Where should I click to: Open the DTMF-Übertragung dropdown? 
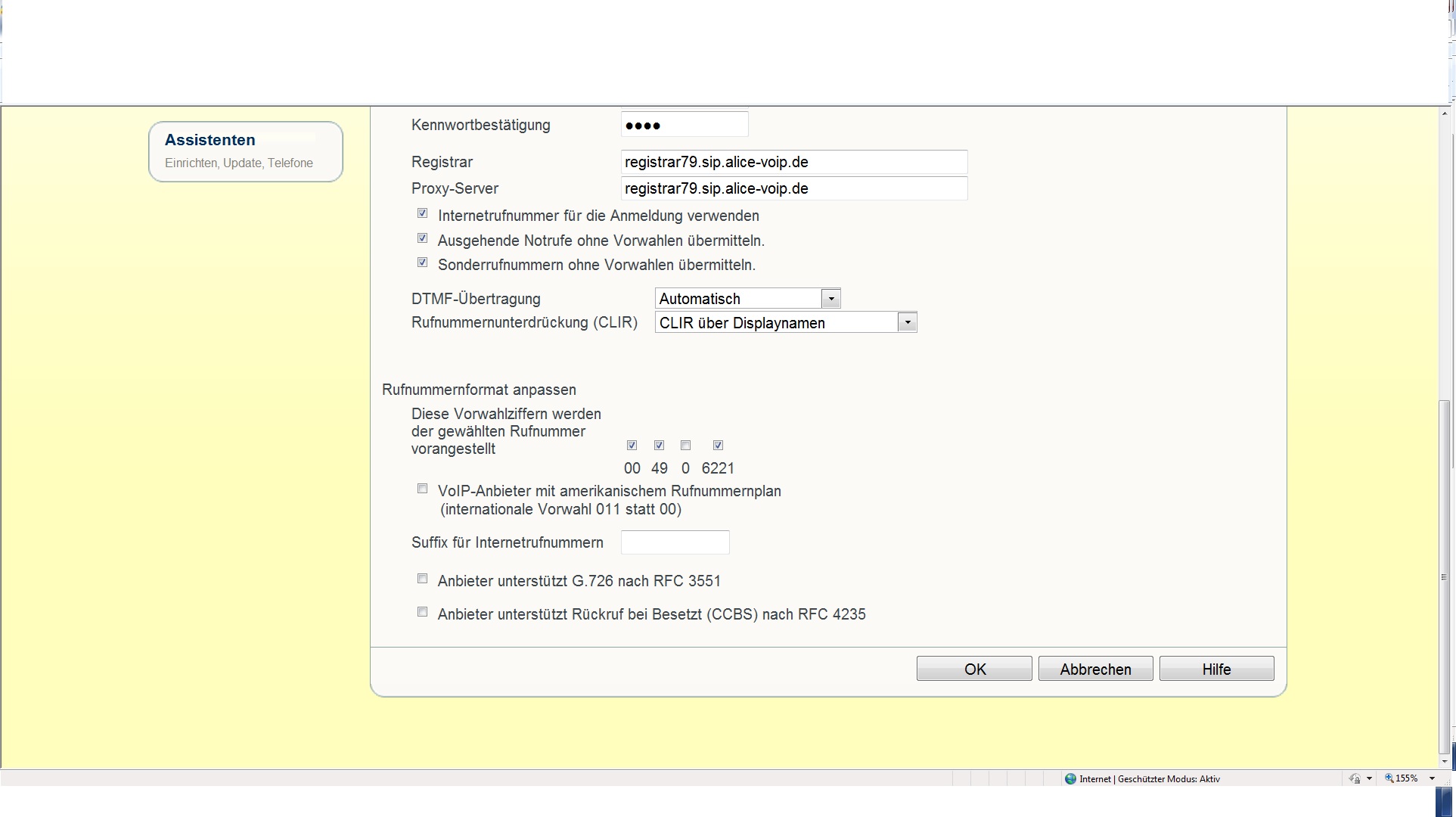tap(830, 299)
